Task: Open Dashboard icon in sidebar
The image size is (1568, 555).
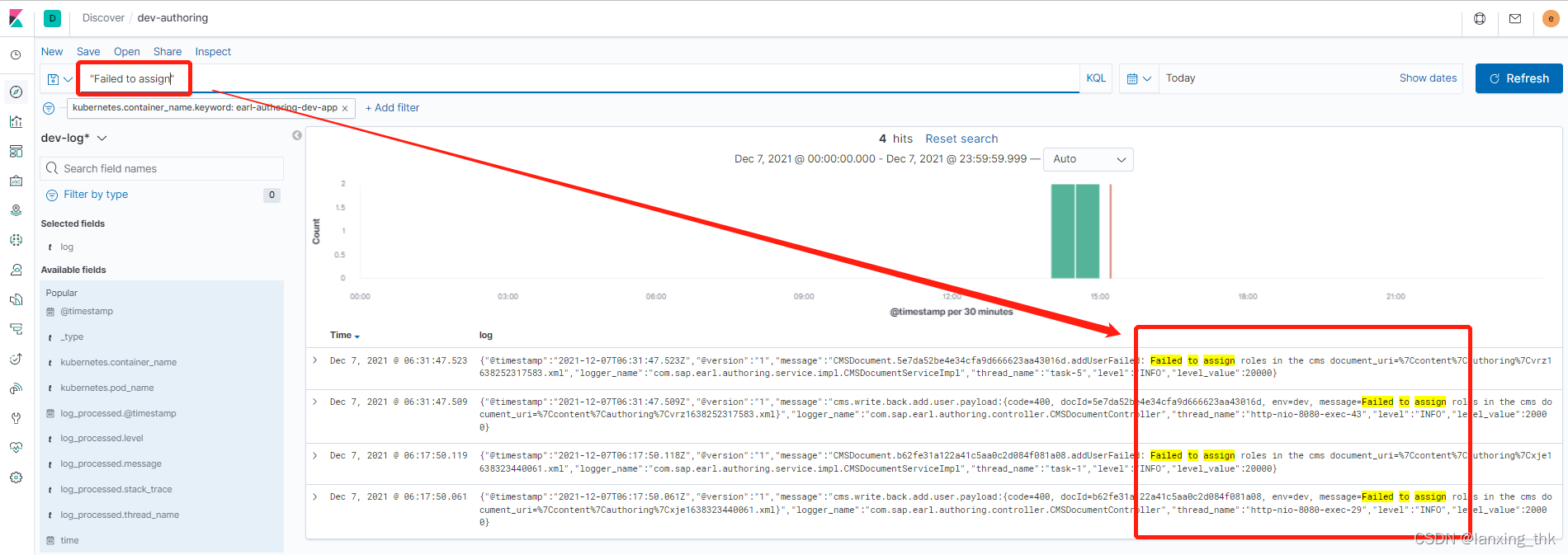Action: pyautogui.click(x=16, y=151)
